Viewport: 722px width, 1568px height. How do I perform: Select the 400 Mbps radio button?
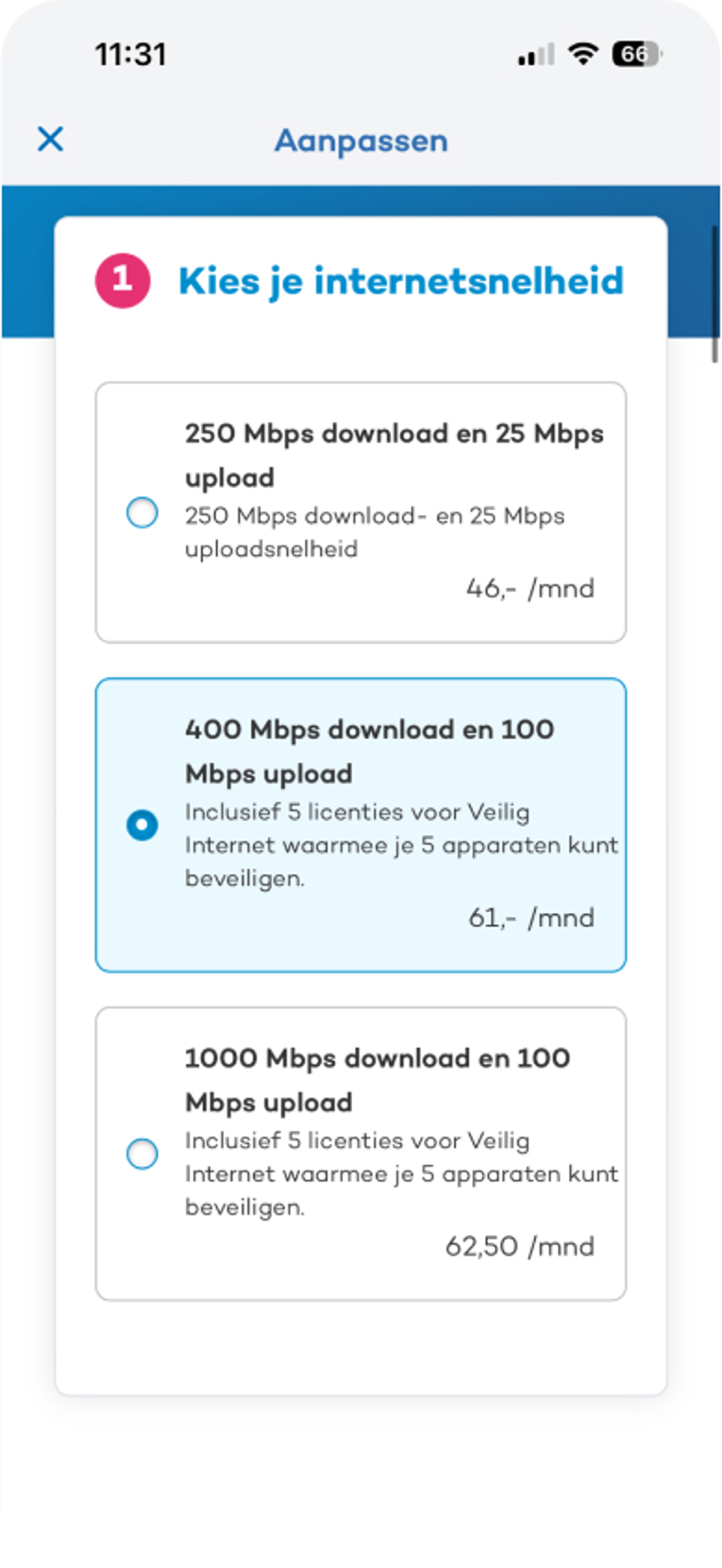tap(142, 825)
